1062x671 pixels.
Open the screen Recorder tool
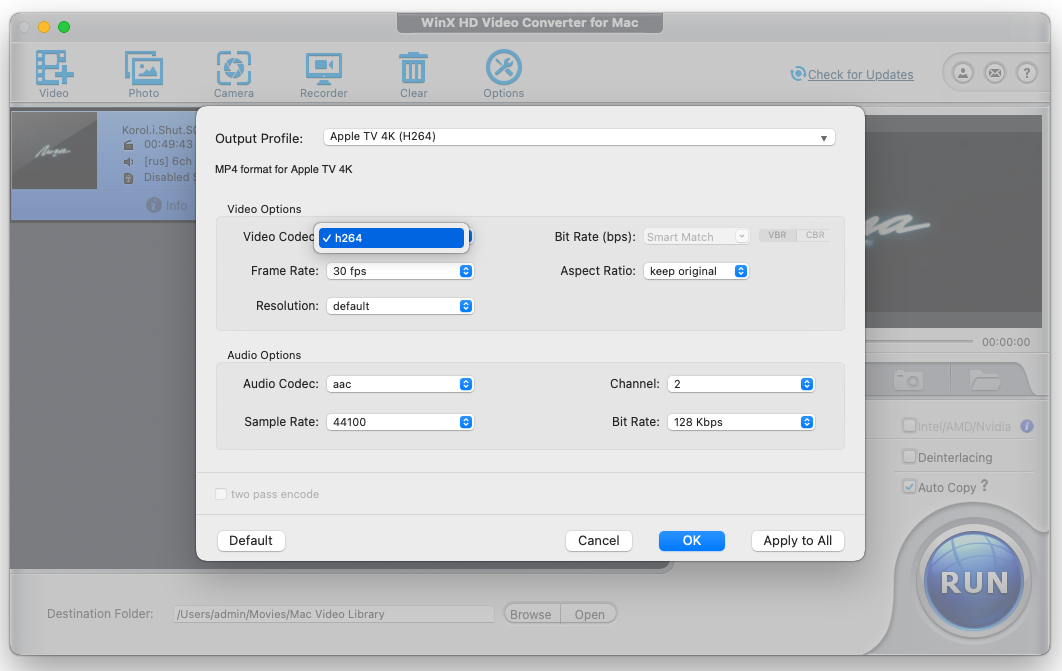pyautogui.click(x=323, y=70)
